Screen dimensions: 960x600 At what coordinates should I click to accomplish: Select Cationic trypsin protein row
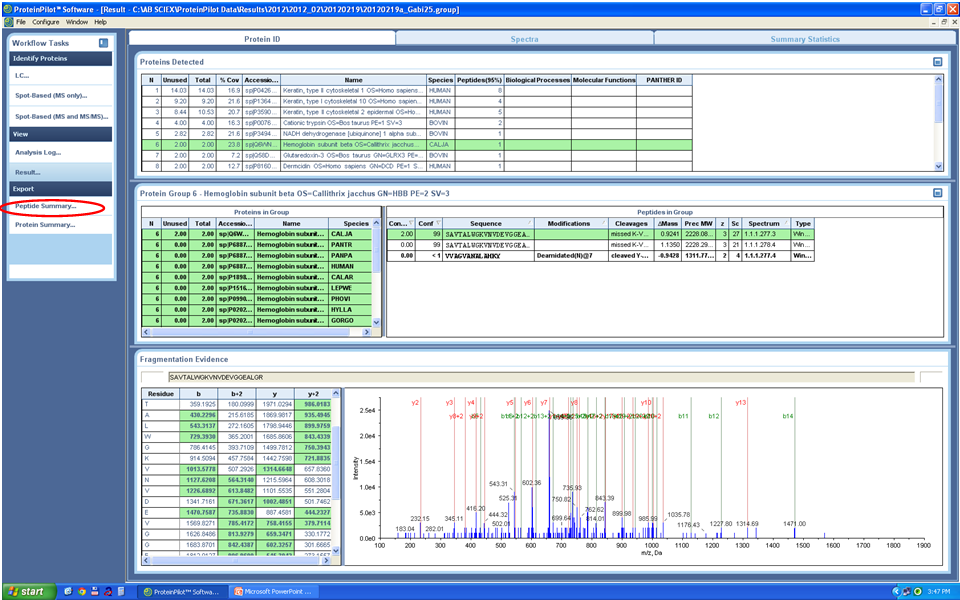click(416, 123)
